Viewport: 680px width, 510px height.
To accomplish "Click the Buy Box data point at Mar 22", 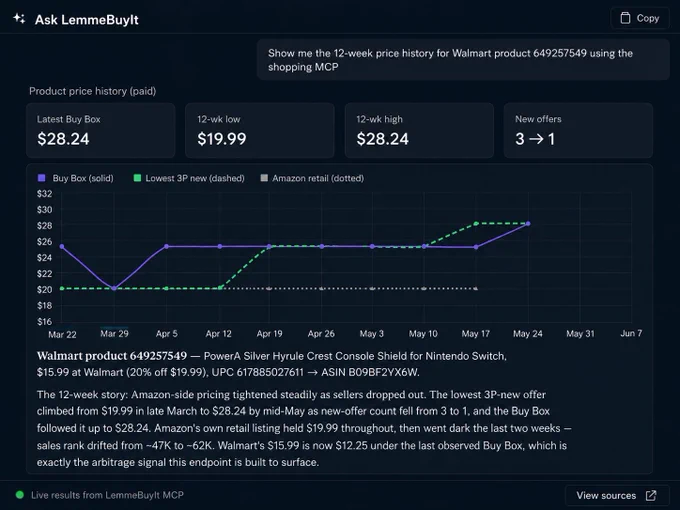I will [x=62, y=246].
